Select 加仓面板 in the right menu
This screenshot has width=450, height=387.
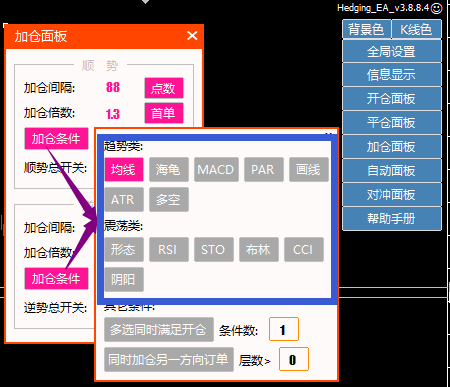(x=392, y=147)
